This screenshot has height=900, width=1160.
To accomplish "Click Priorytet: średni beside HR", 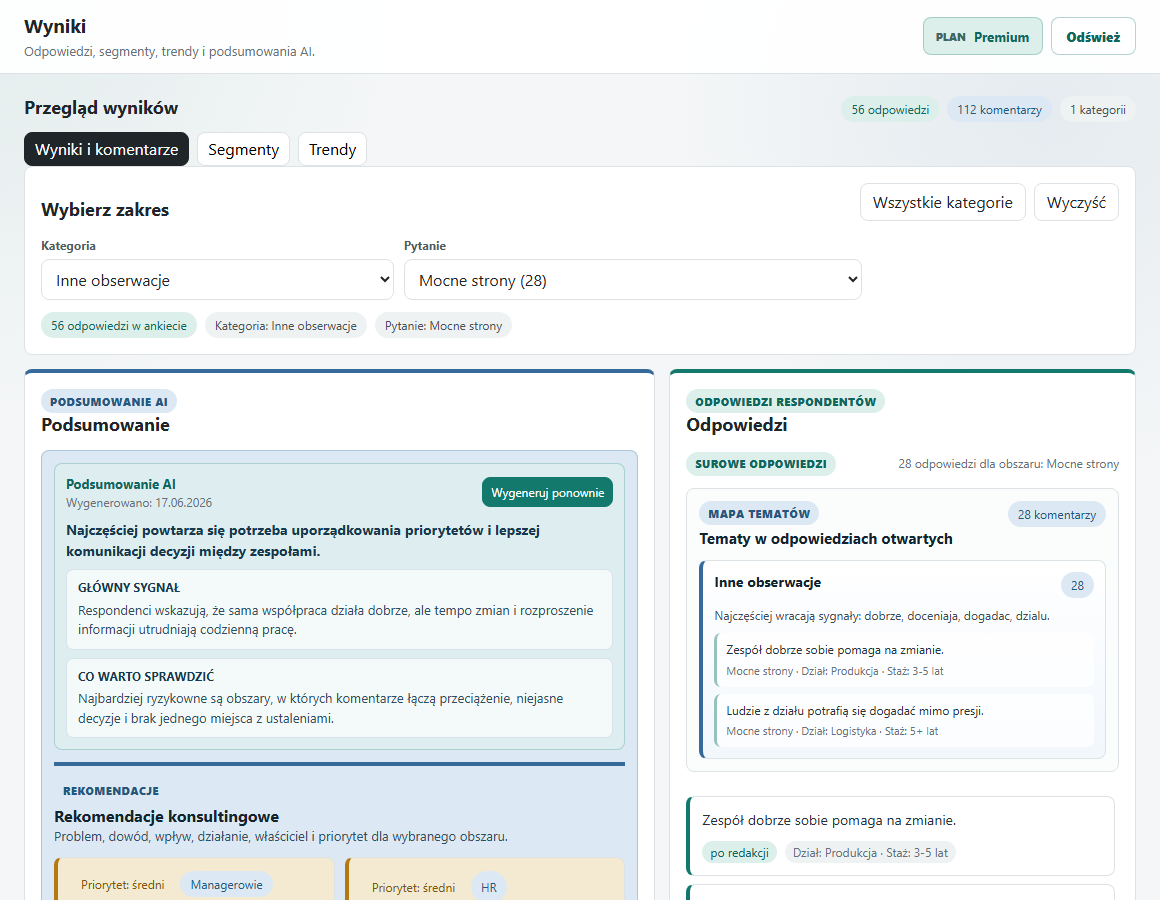I will click(x=414, y=887).
